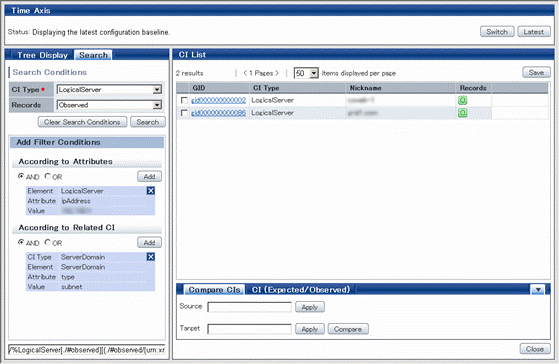The width and height of the screenshot is (559, 364).
Task: Click the Switch button
Action: [x=497, y=32]
